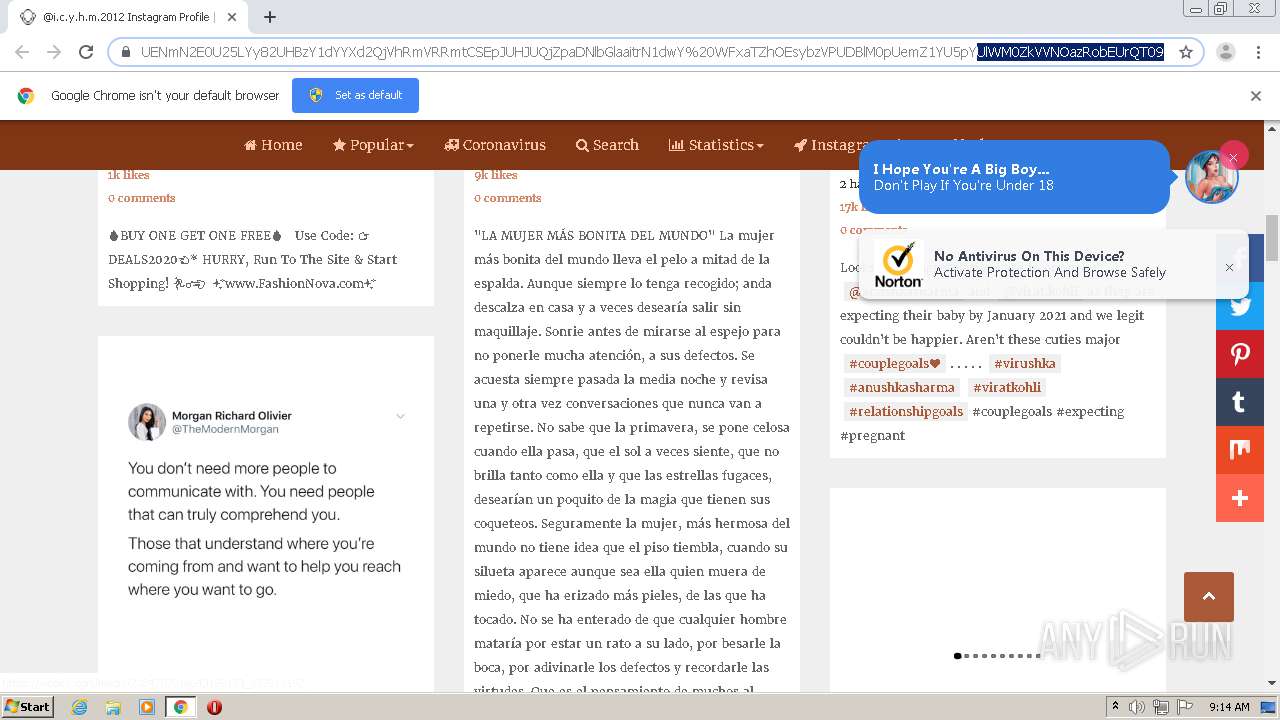The image size is (1280, 720).
Task: Expand the Statistics dropdown menu
Action: pos(716,145)
